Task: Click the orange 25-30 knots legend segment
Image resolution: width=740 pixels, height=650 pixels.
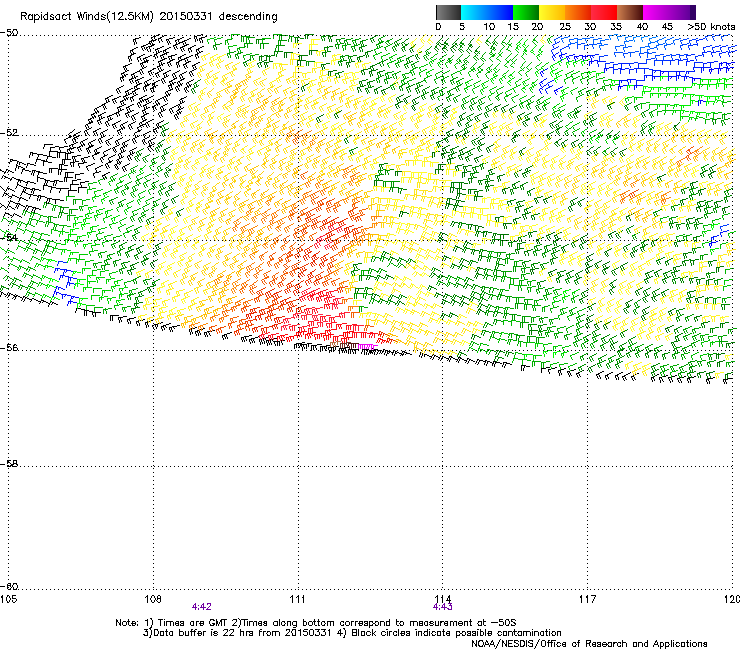Action: point(578,12)
